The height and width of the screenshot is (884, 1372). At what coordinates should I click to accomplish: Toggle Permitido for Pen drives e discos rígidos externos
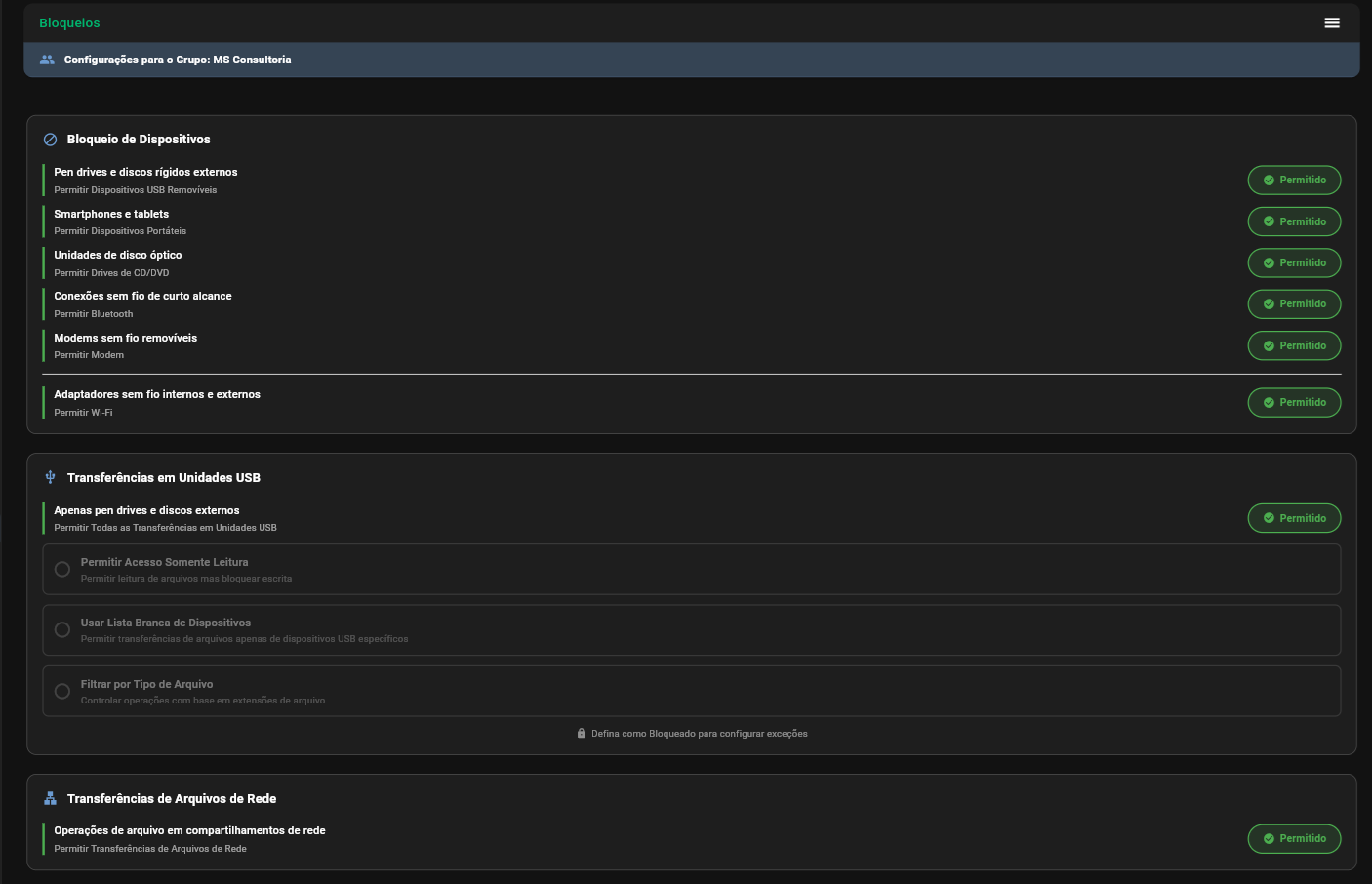pyautogui.click(x=1294, y=181)
